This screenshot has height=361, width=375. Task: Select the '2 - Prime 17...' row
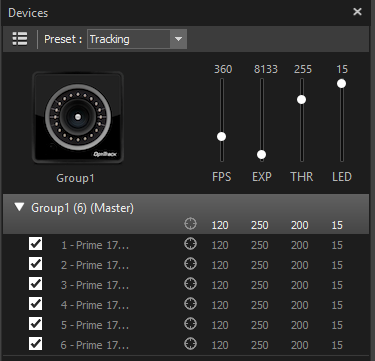tap(186, 265)
